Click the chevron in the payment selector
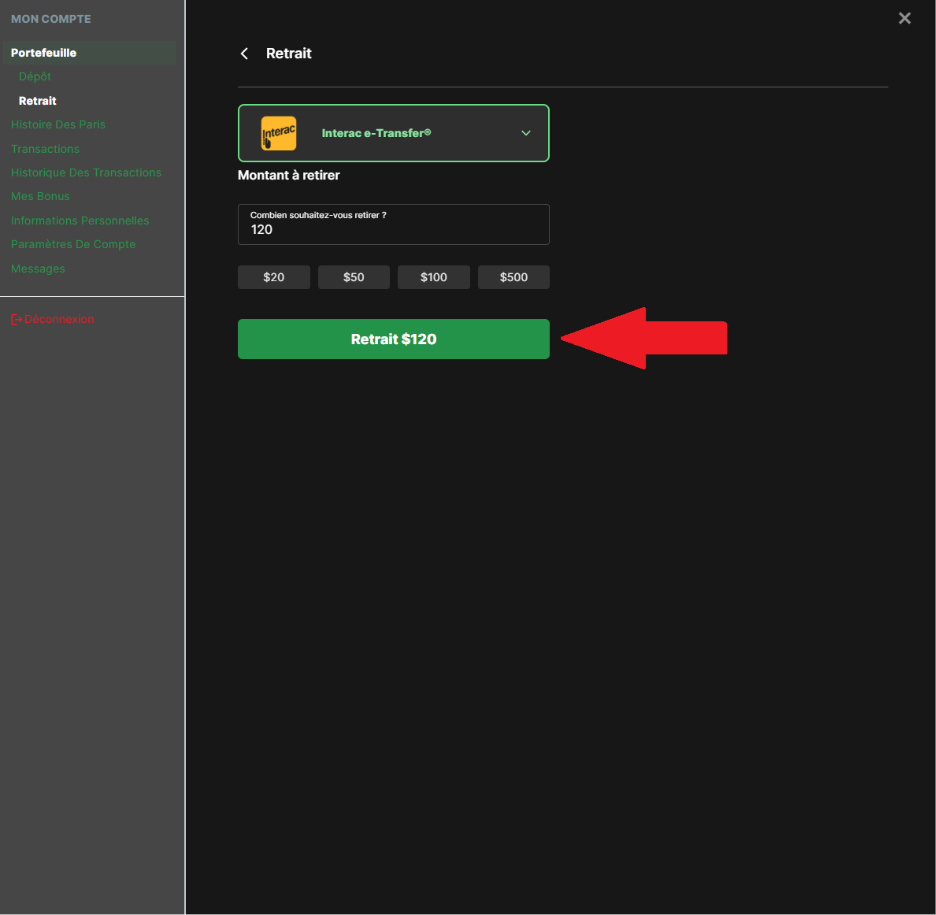The height and width of the screenshot is (915, 936). (526, 133)
